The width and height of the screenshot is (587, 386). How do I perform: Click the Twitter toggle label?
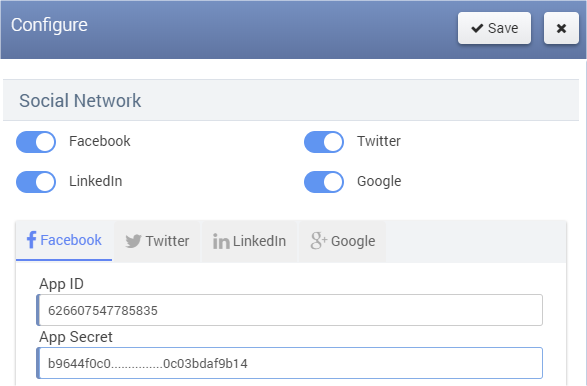379,141
